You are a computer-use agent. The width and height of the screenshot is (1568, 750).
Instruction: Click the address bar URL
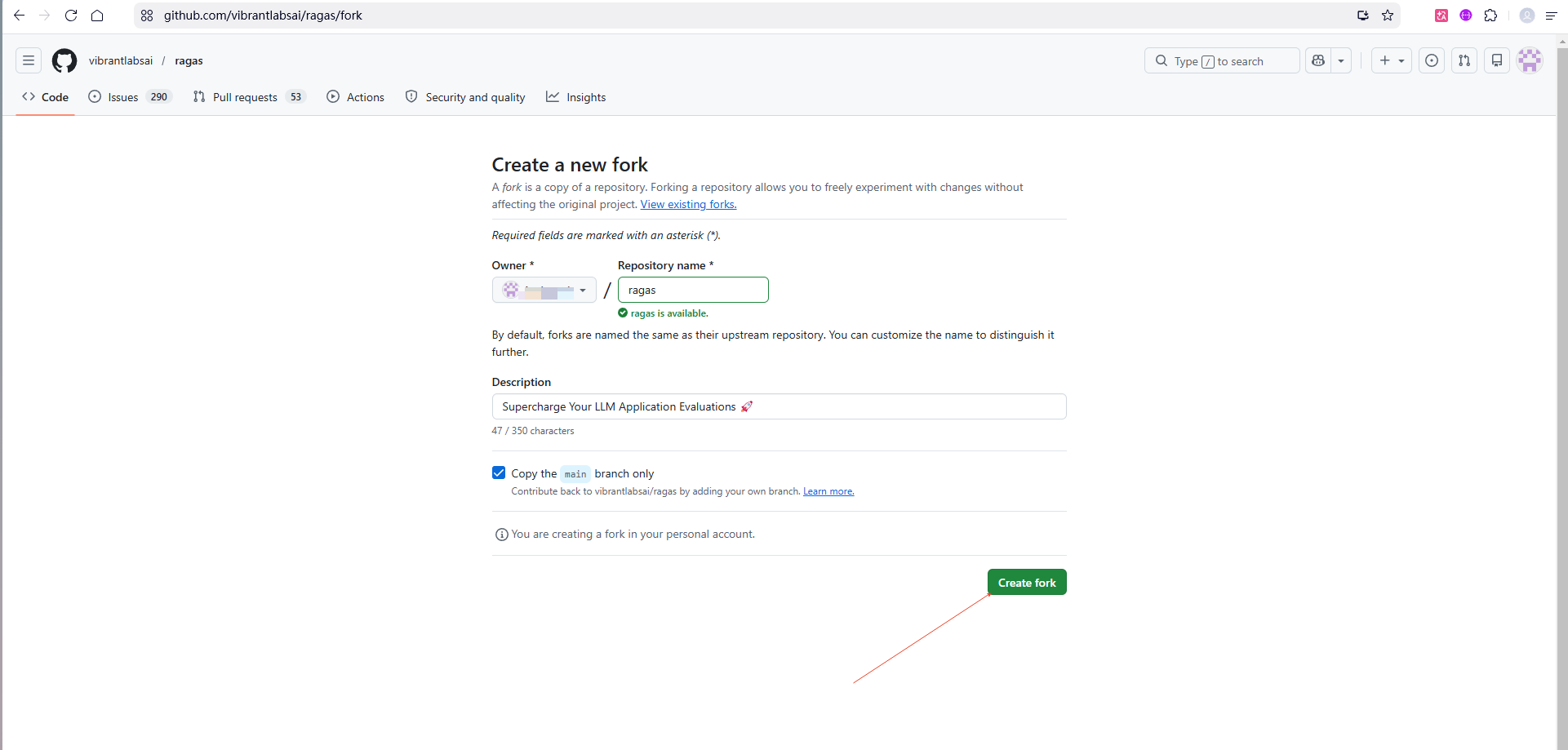click(x=263, y=16)
